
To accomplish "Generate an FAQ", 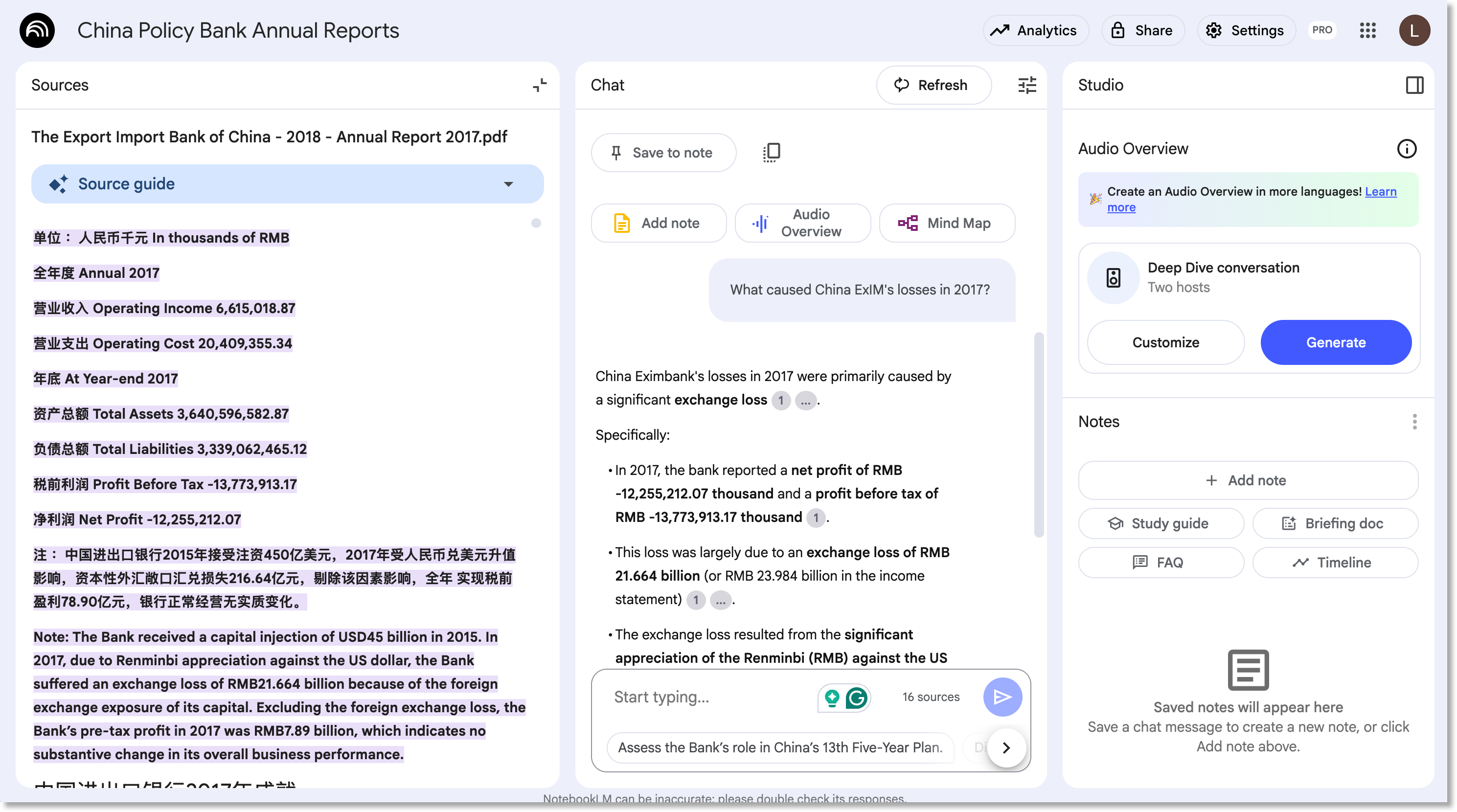I will pos(1161,562).
